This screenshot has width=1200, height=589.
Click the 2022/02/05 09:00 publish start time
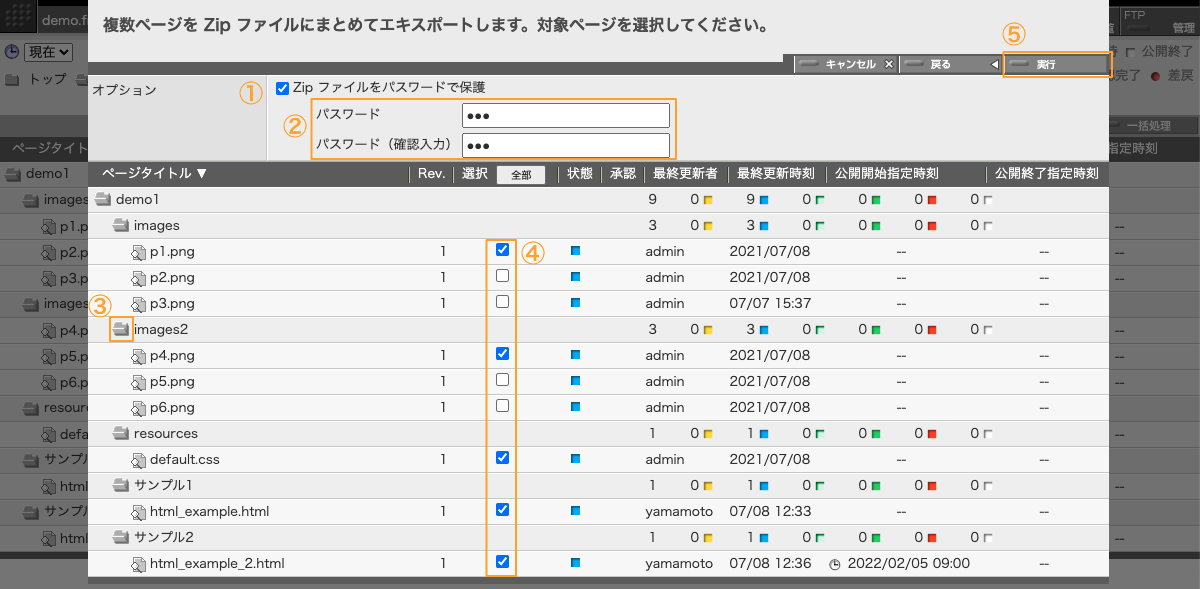(x=909, y=564)
